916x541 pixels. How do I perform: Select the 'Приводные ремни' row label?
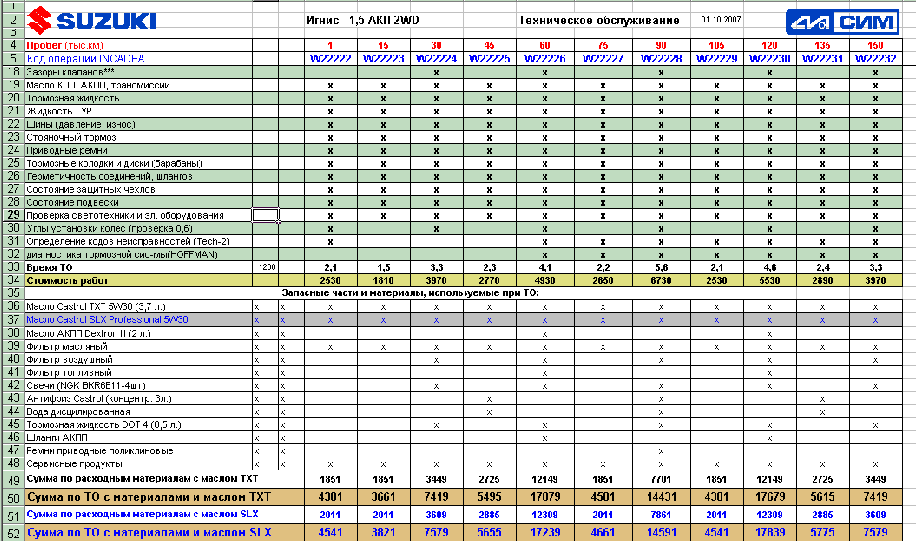(x=138, y=150)
